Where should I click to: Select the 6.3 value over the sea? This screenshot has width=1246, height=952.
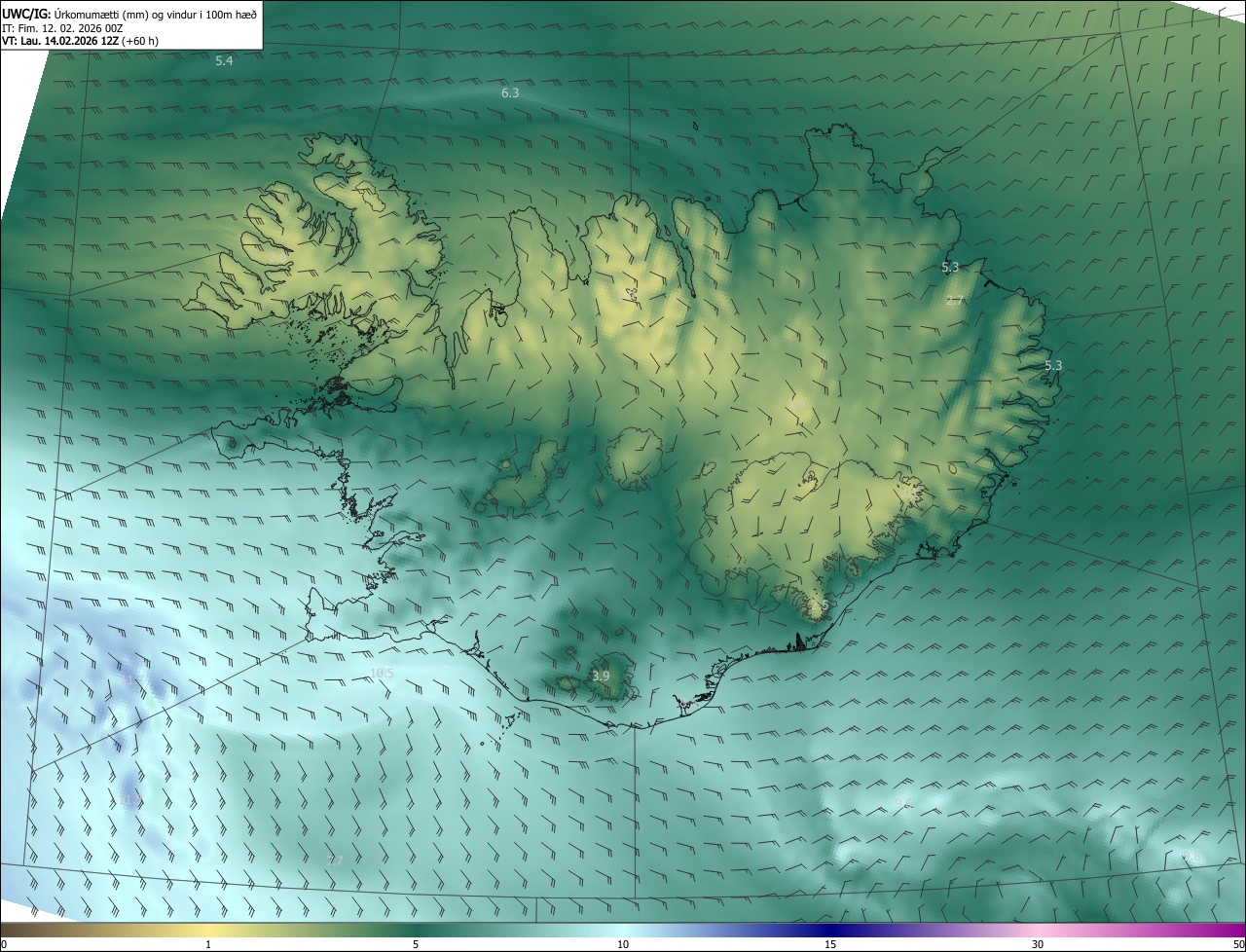[x=510, y=92]
